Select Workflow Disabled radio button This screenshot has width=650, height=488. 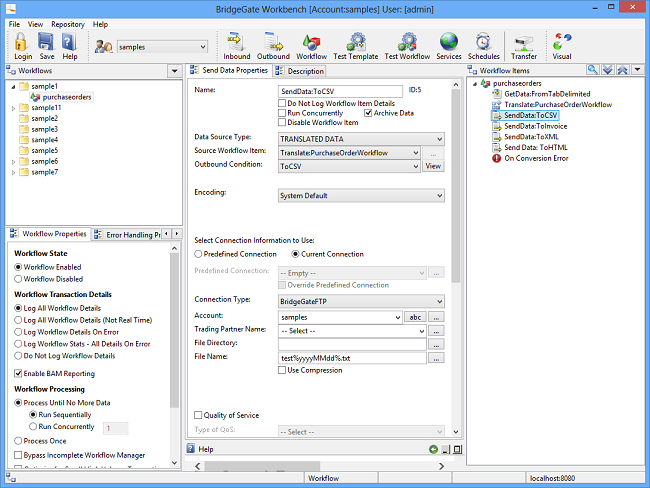tap(18, 279)
